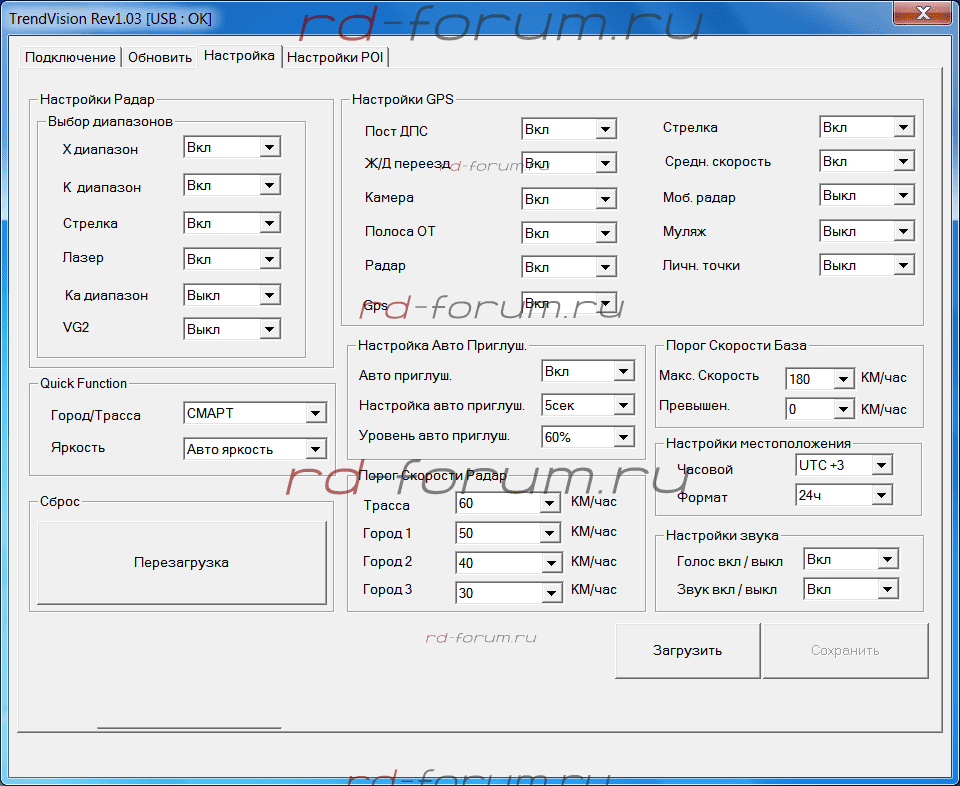Image resolution: width=960 pixels, height=786 pixels.
Task: Open the Часовой timezone dropdown
Action: pyautogui.click(x=844, y=465)
